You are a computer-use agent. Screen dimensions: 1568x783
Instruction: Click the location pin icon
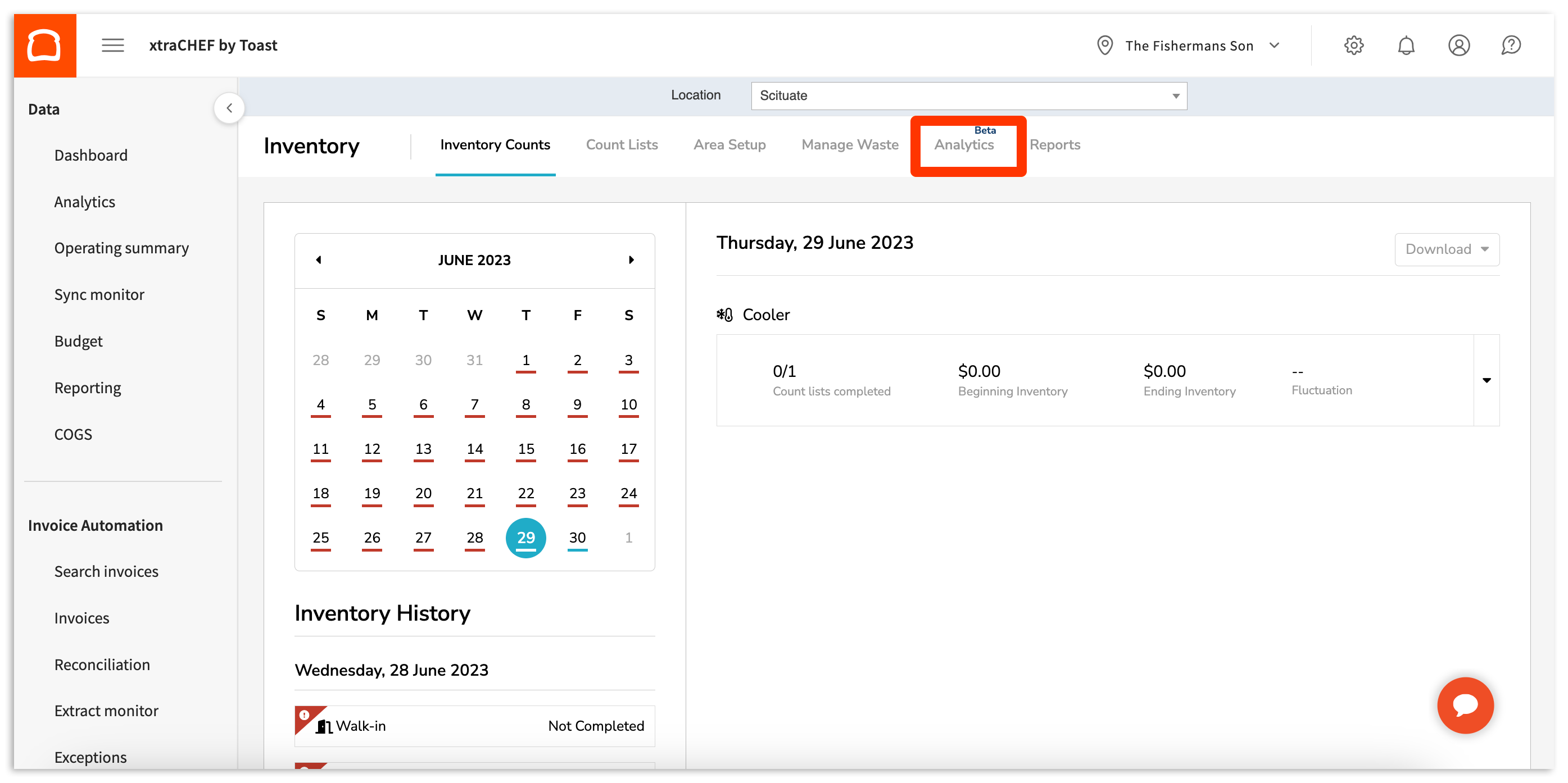[1105, 45]
